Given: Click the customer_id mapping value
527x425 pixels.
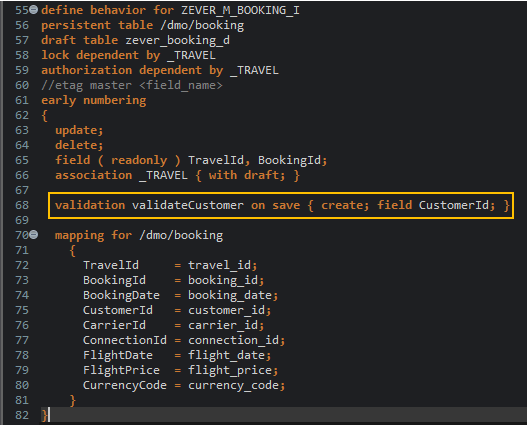Looking at the screenshot, I should 226,310.
